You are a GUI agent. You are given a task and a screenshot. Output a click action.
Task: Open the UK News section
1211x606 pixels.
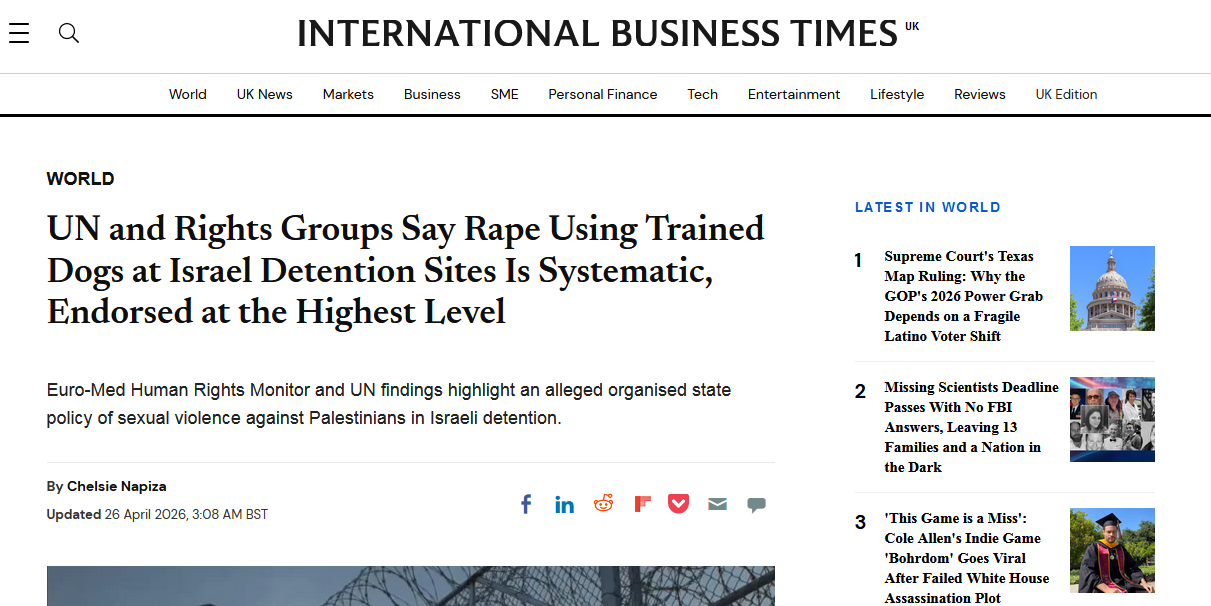tap(265, 94)
